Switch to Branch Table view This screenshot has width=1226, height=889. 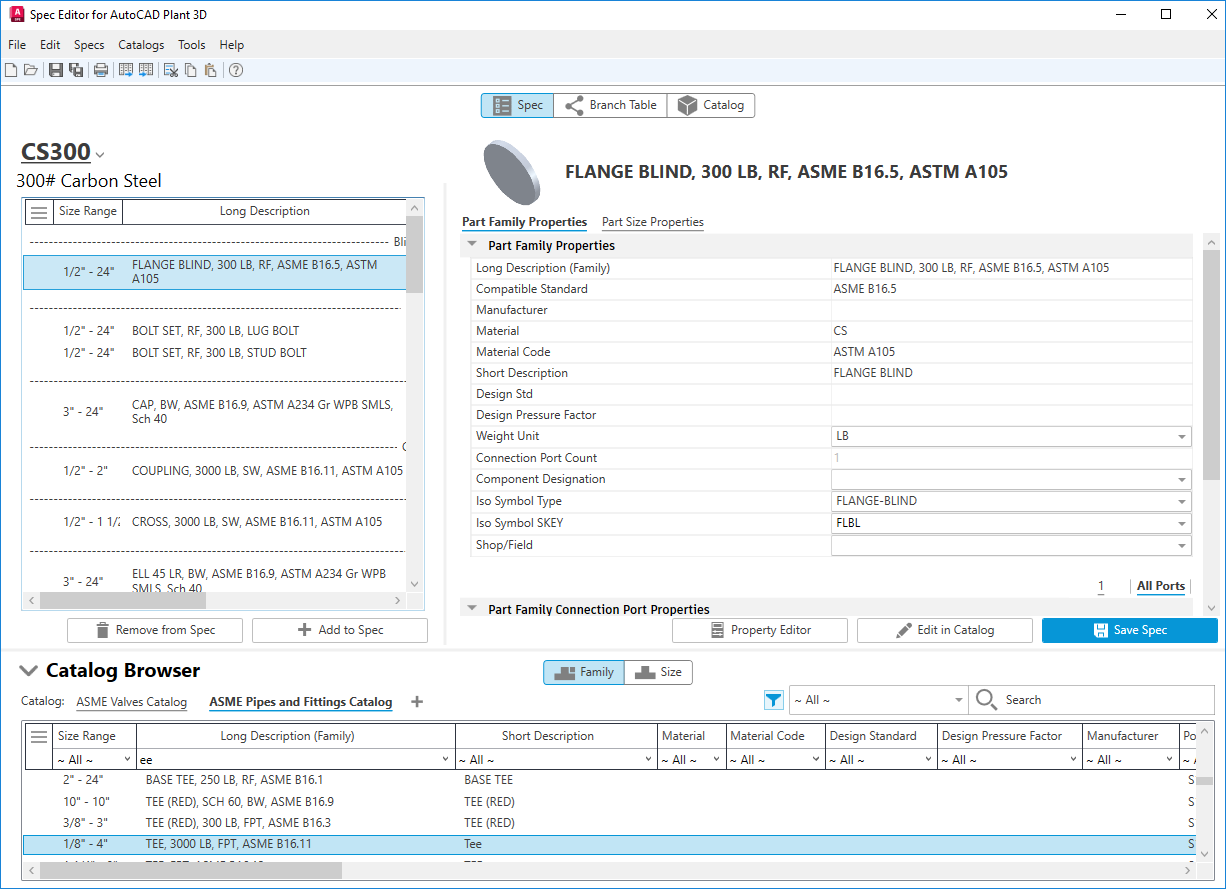(610, 105)
